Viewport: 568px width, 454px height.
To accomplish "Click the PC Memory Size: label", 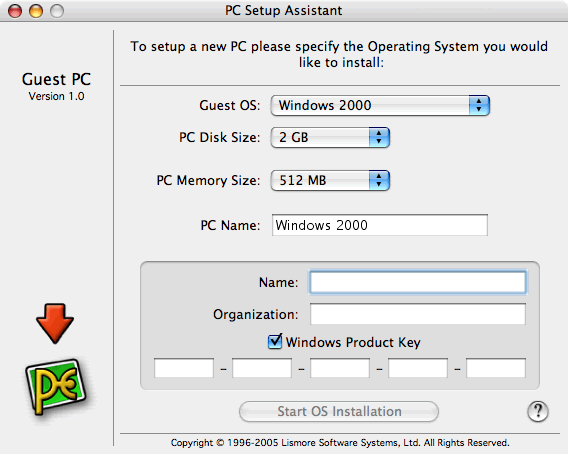I will point(208,180).
